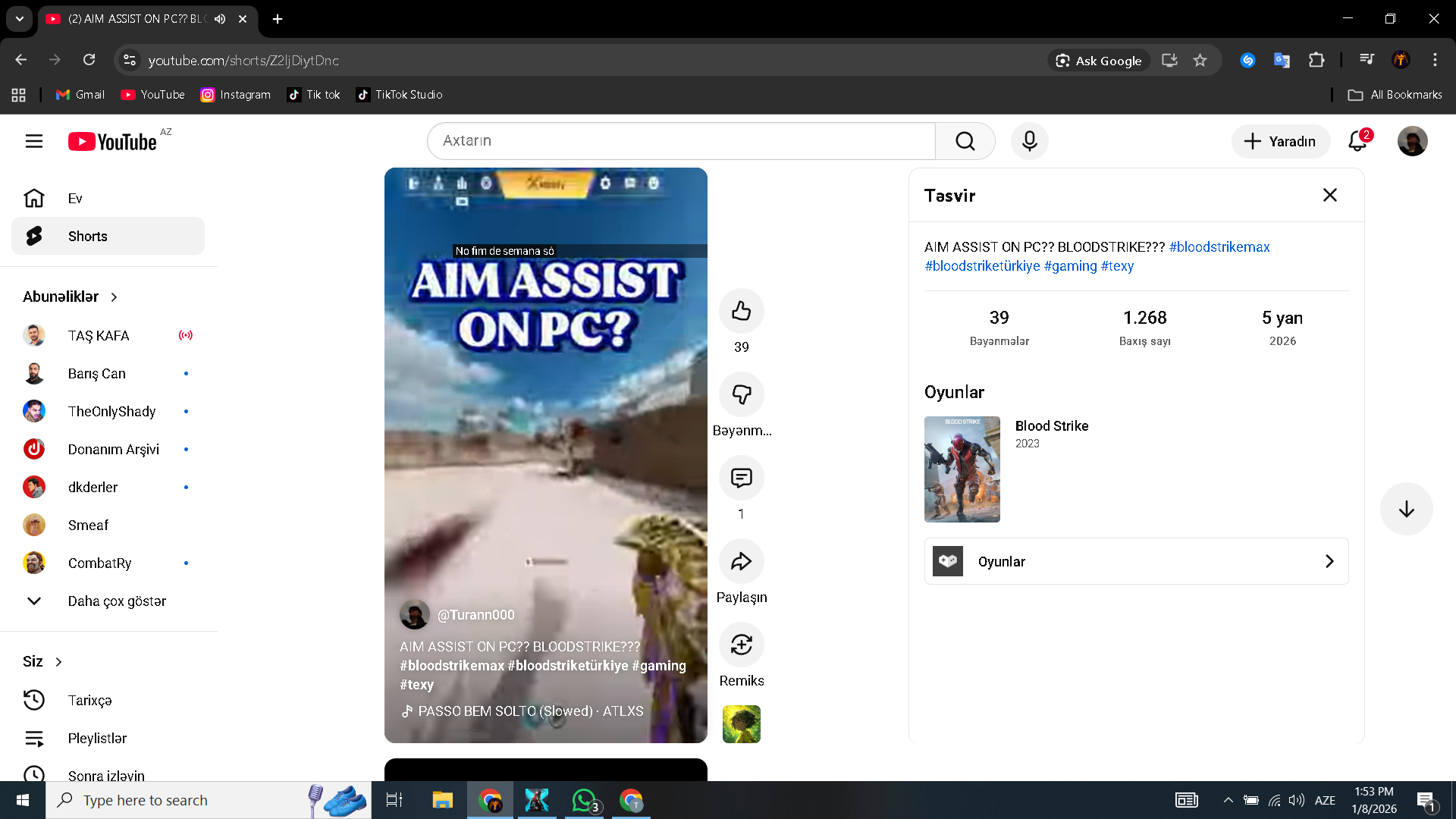Toggle the YouTube hamburger guide menu
Image resolution: width=1456 pixels, height=819 pixels.
pos(34,141)
